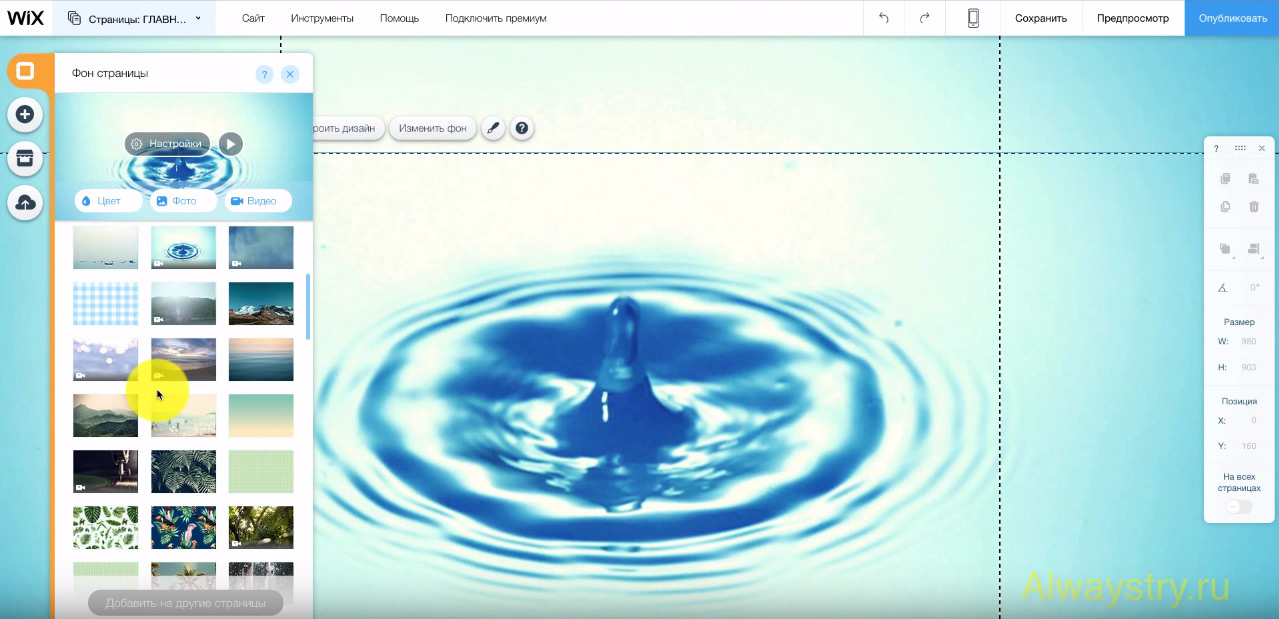Open the uploads cloud icon
The image size is (1279, 619).
coord(25,202)
